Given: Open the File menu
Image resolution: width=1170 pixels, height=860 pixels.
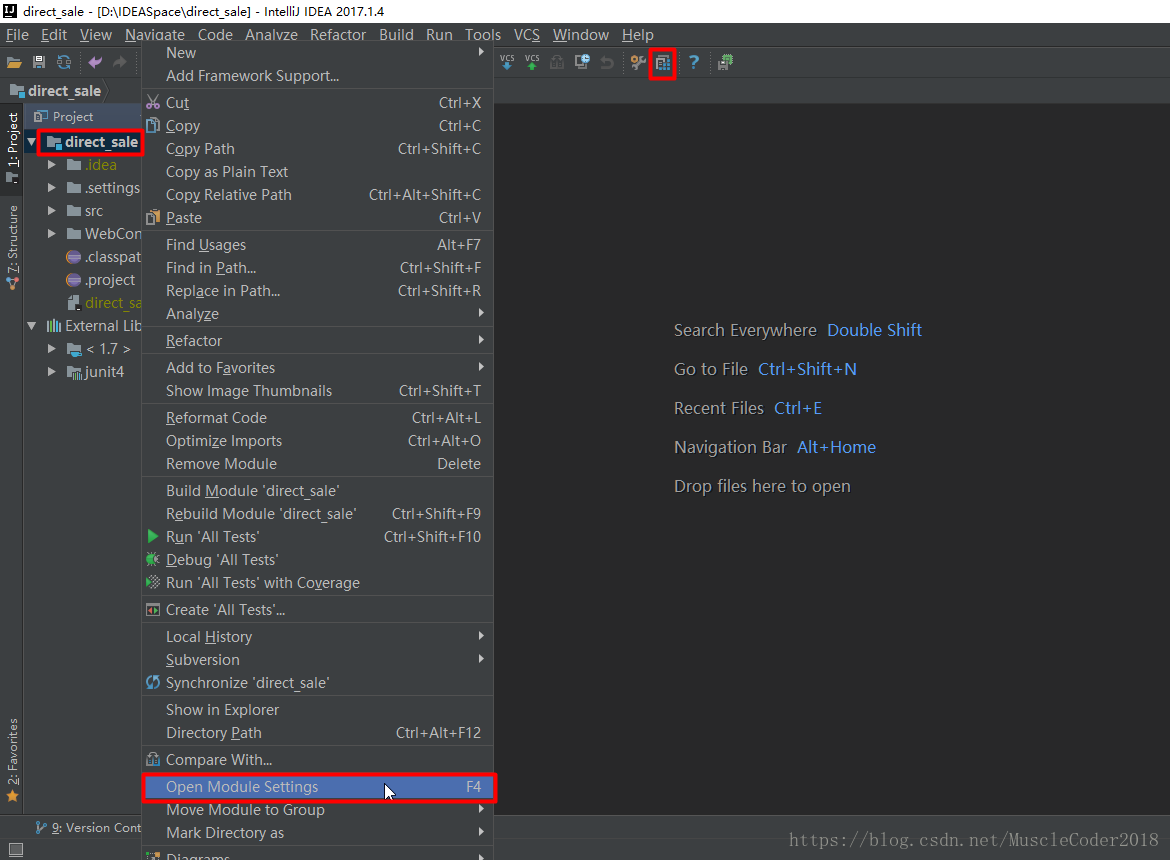Looking at the screenshot, I should (x=17, y=35).
